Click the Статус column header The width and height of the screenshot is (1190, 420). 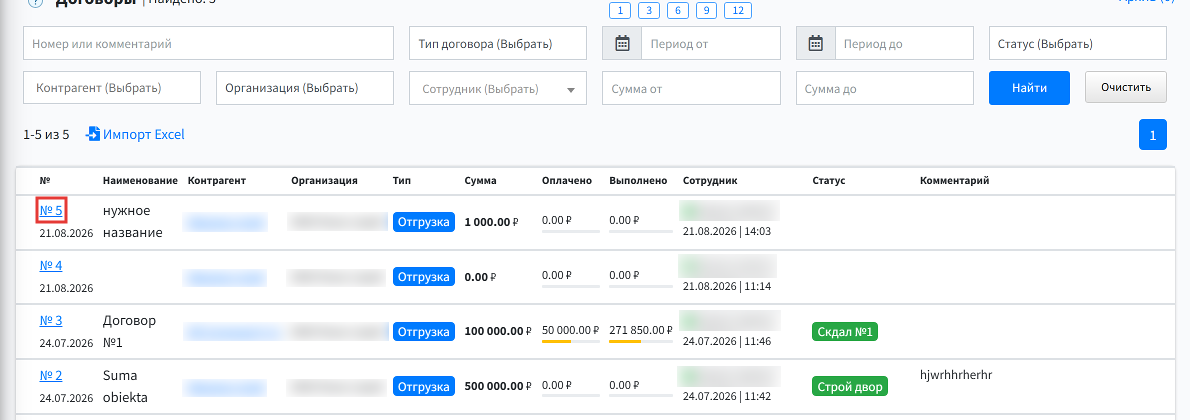pos(829,181)
